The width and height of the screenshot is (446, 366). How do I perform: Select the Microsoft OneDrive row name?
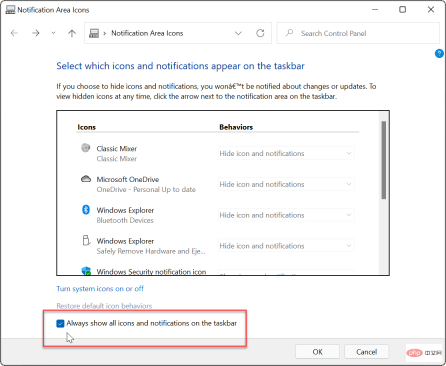click(x=128, y=179)
